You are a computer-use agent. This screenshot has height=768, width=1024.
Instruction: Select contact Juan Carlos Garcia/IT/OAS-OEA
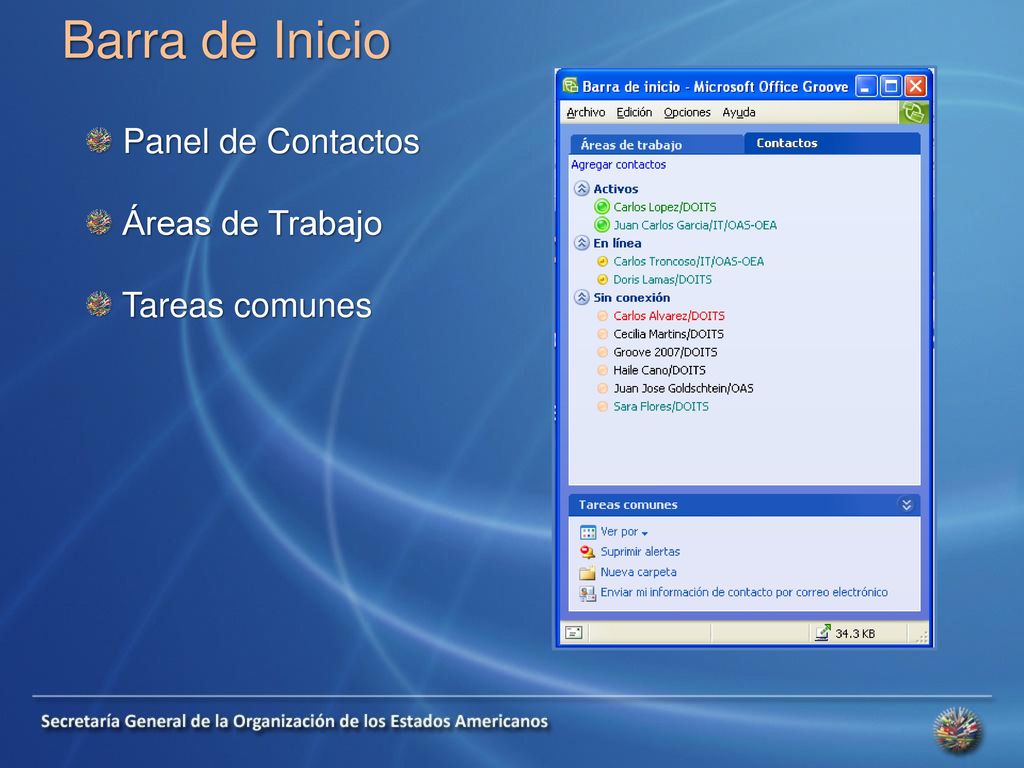pos(695,225)
